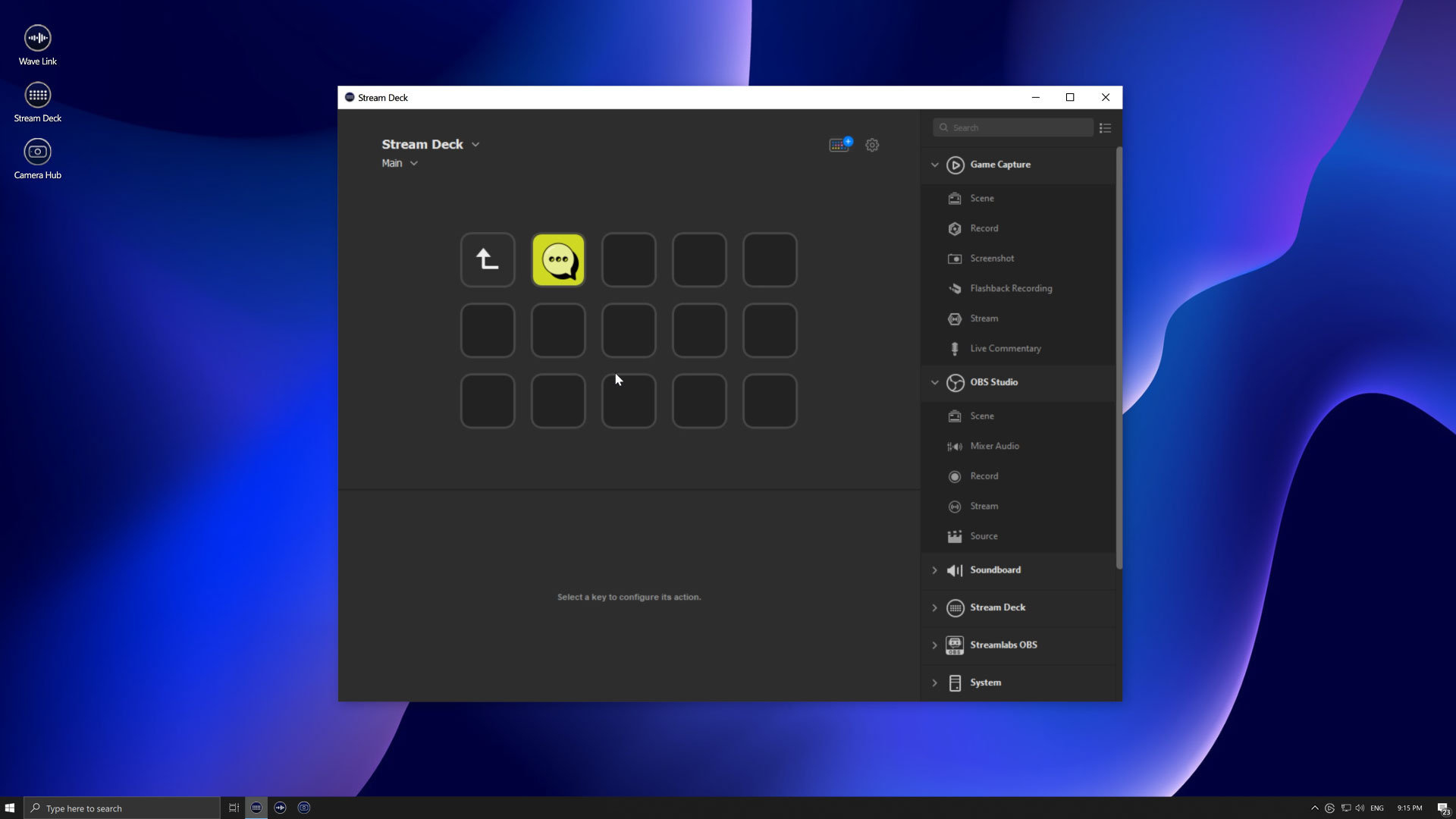Select Game Capture Stream action

[x=1018, y=318]
